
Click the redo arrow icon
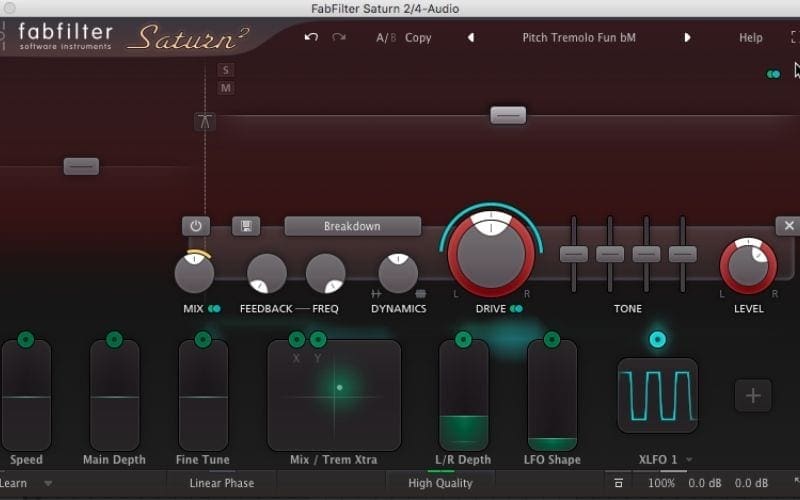point(339,37)
